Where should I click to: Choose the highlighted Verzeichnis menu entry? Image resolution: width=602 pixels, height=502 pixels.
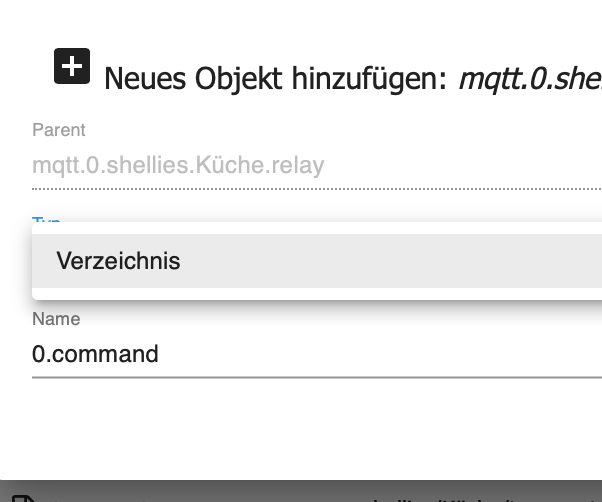(x=300, y=261)
